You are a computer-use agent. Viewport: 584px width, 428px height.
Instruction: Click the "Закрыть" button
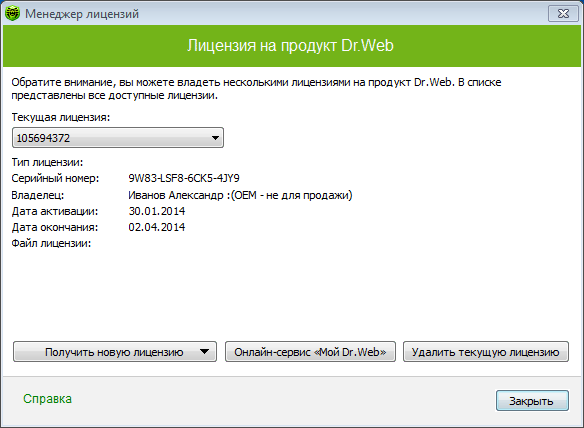click(532, 401)
